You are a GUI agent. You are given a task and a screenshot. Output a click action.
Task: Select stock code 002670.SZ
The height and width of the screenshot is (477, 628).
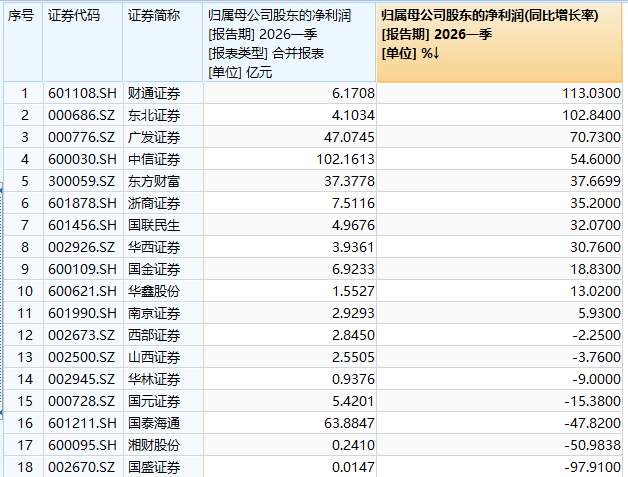tap(83, 467)
